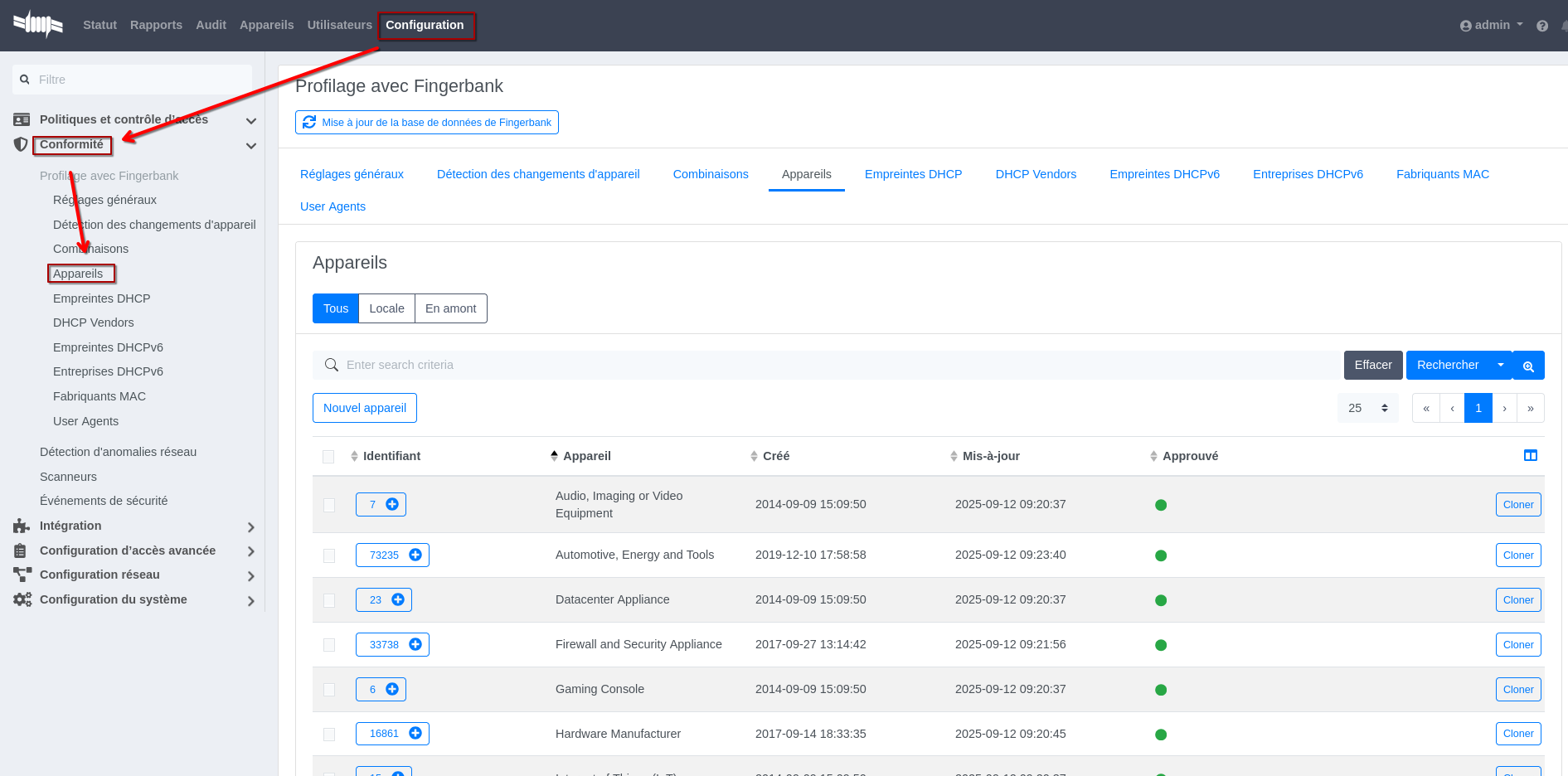Viewport: 1568px width, 776px height.
Task: Clone the Gaming Console device
Action: point(1518,689)
